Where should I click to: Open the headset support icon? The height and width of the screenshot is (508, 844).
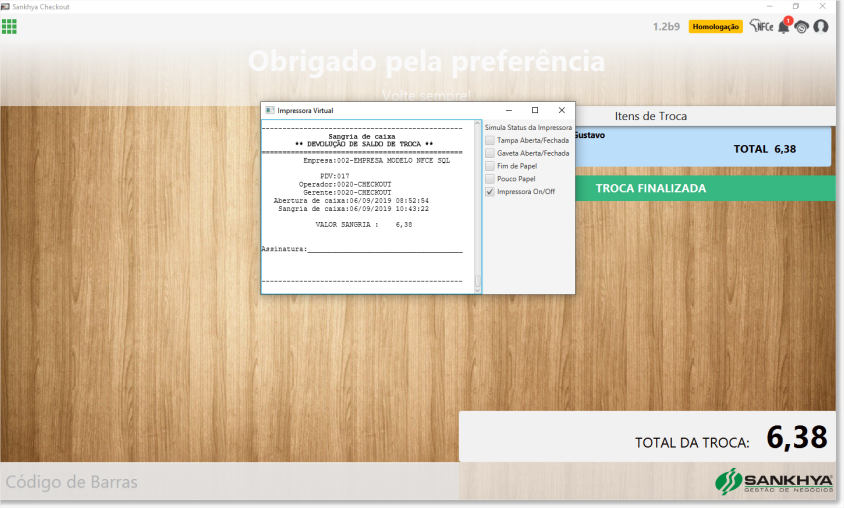coord(820,26)
